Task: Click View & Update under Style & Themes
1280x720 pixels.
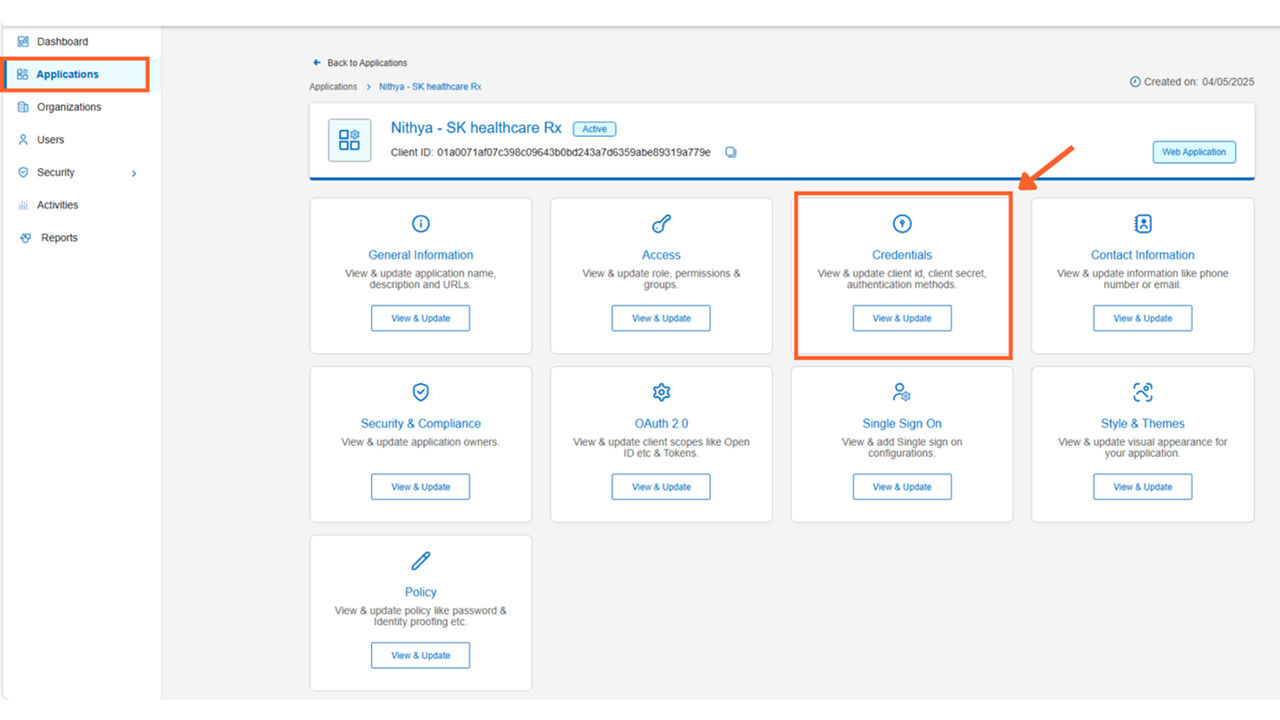Action: tap(1143, 487)
